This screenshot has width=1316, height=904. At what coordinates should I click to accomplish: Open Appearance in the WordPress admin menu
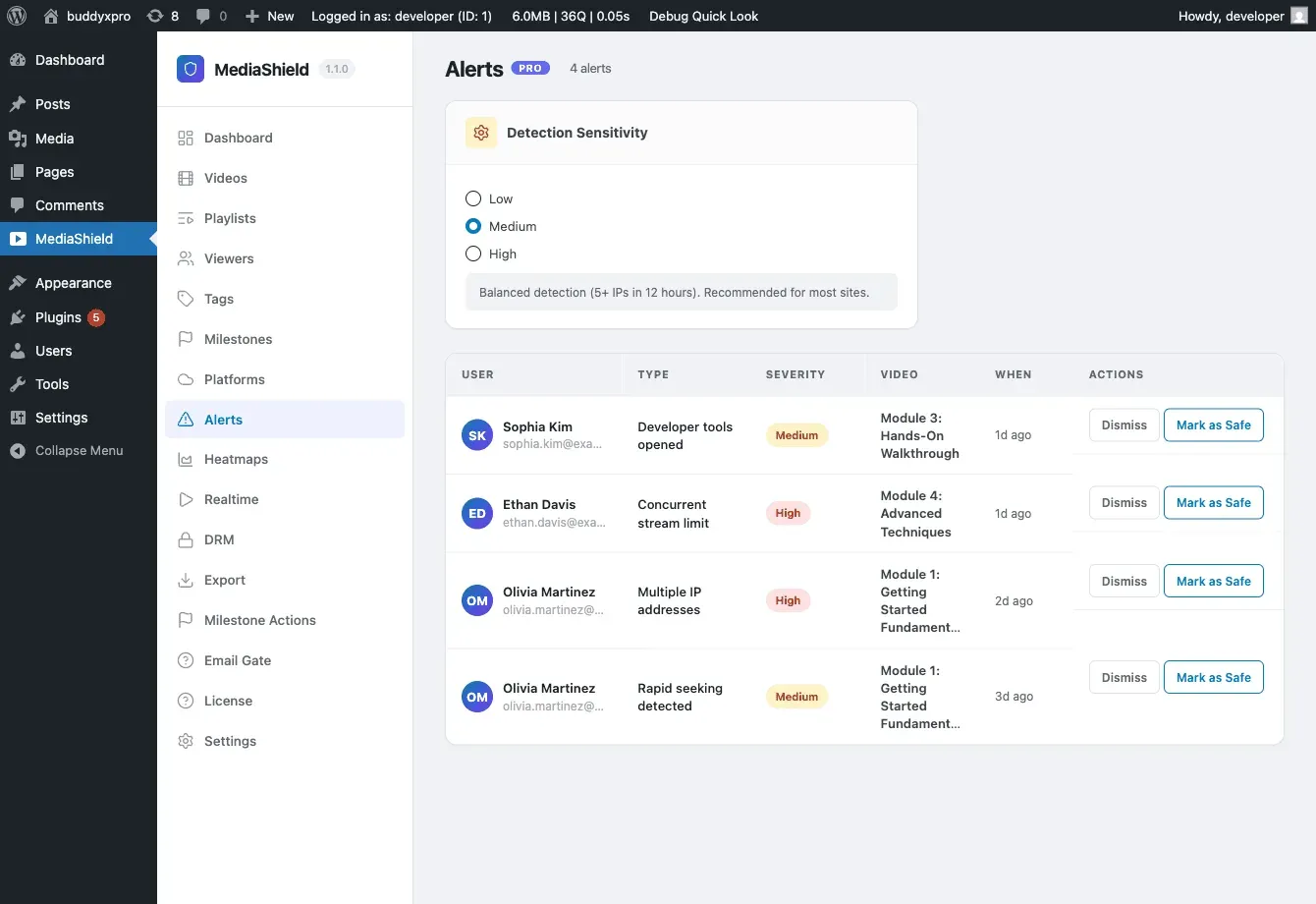pos(79,283)
